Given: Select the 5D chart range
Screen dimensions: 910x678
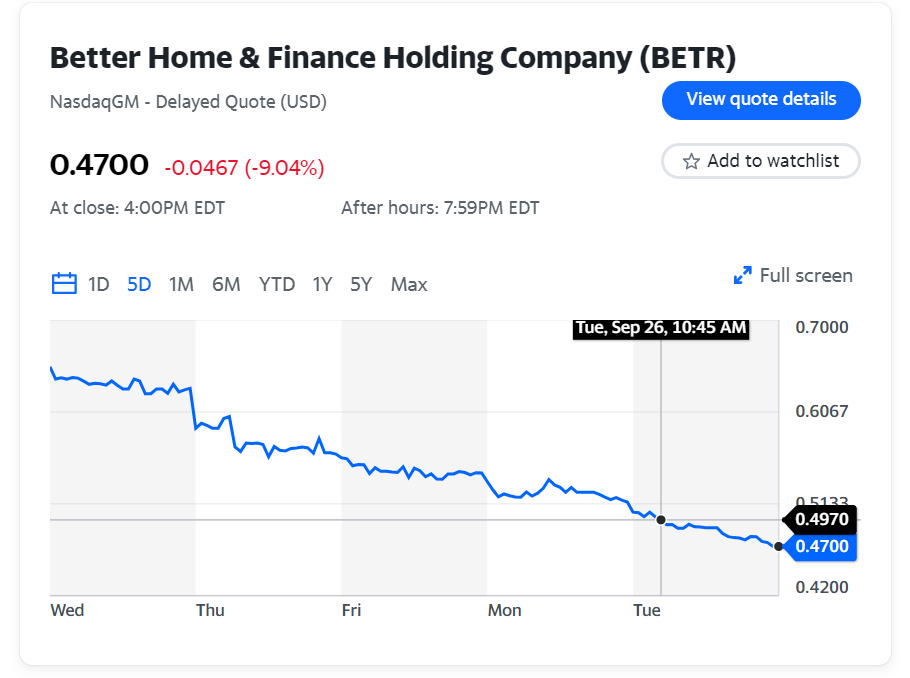Looking at the screenshot, I should (x=139, y=284).
